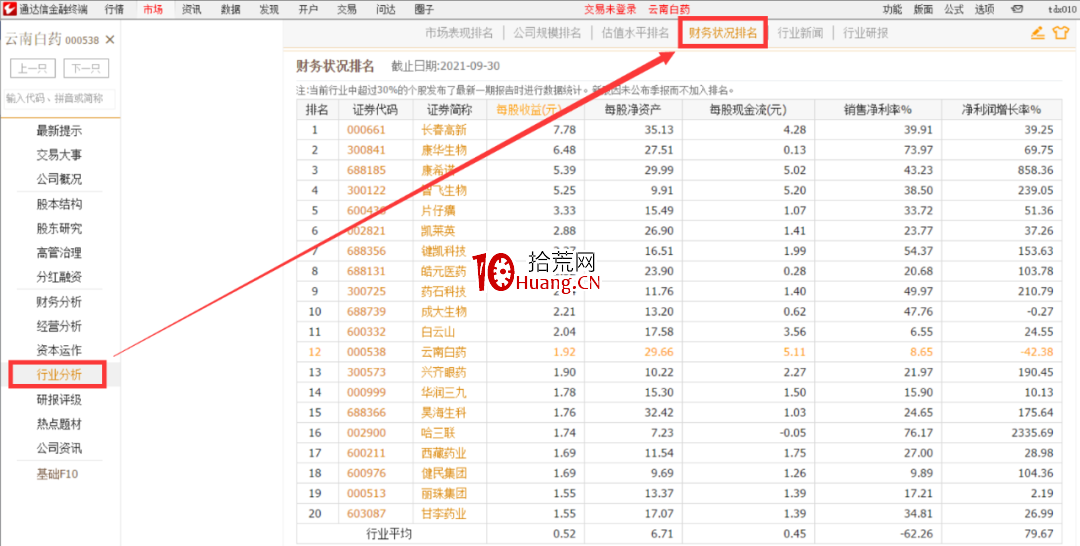The image size is (1080, 546).
Task: Select 交易大事 in the sidebar
Action: (x=59, y=155)
